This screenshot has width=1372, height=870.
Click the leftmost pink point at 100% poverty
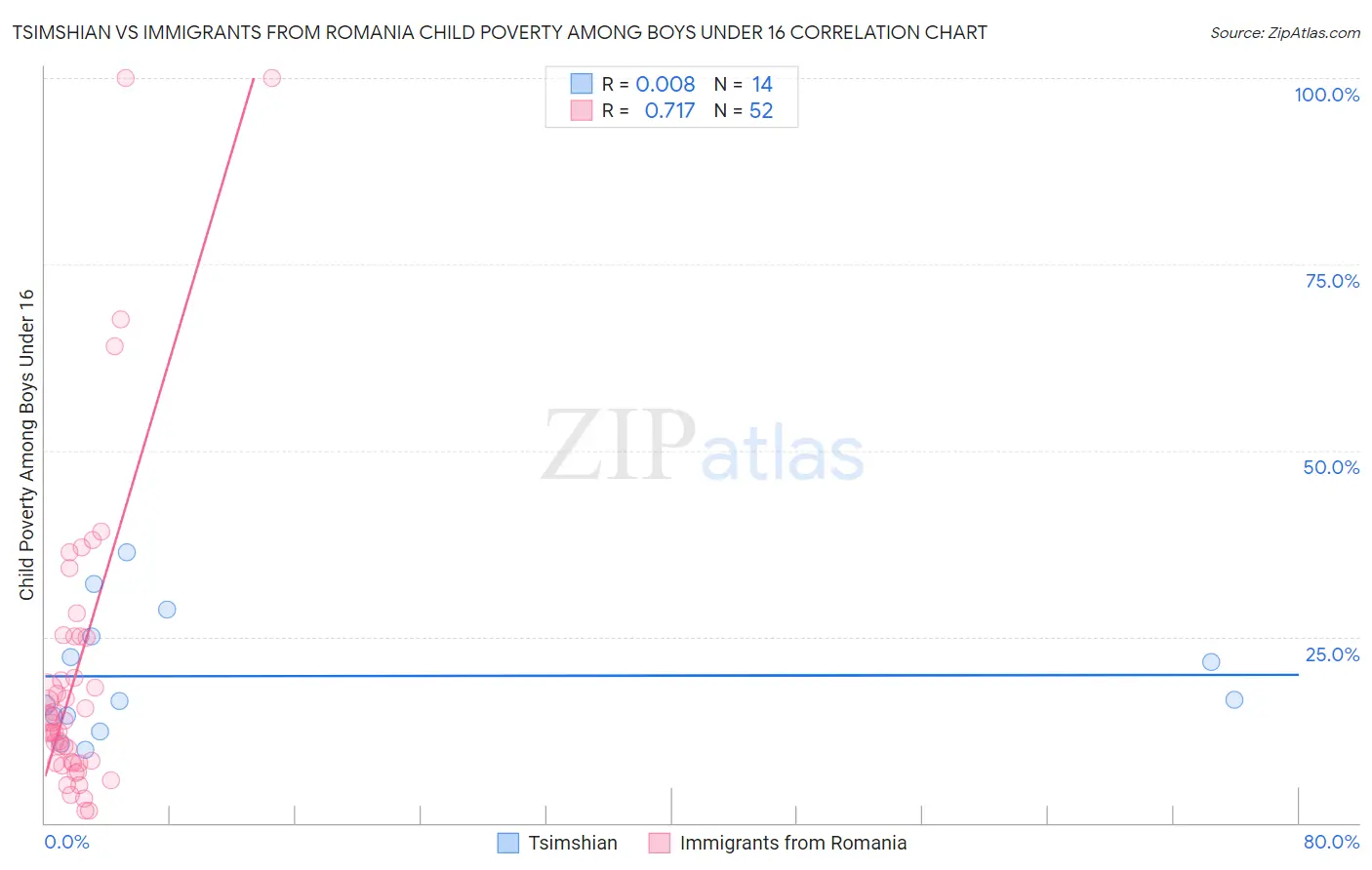point(126,78)
